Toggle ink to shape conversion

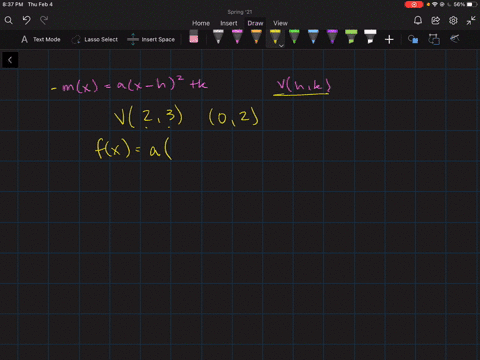pos(434,39)
